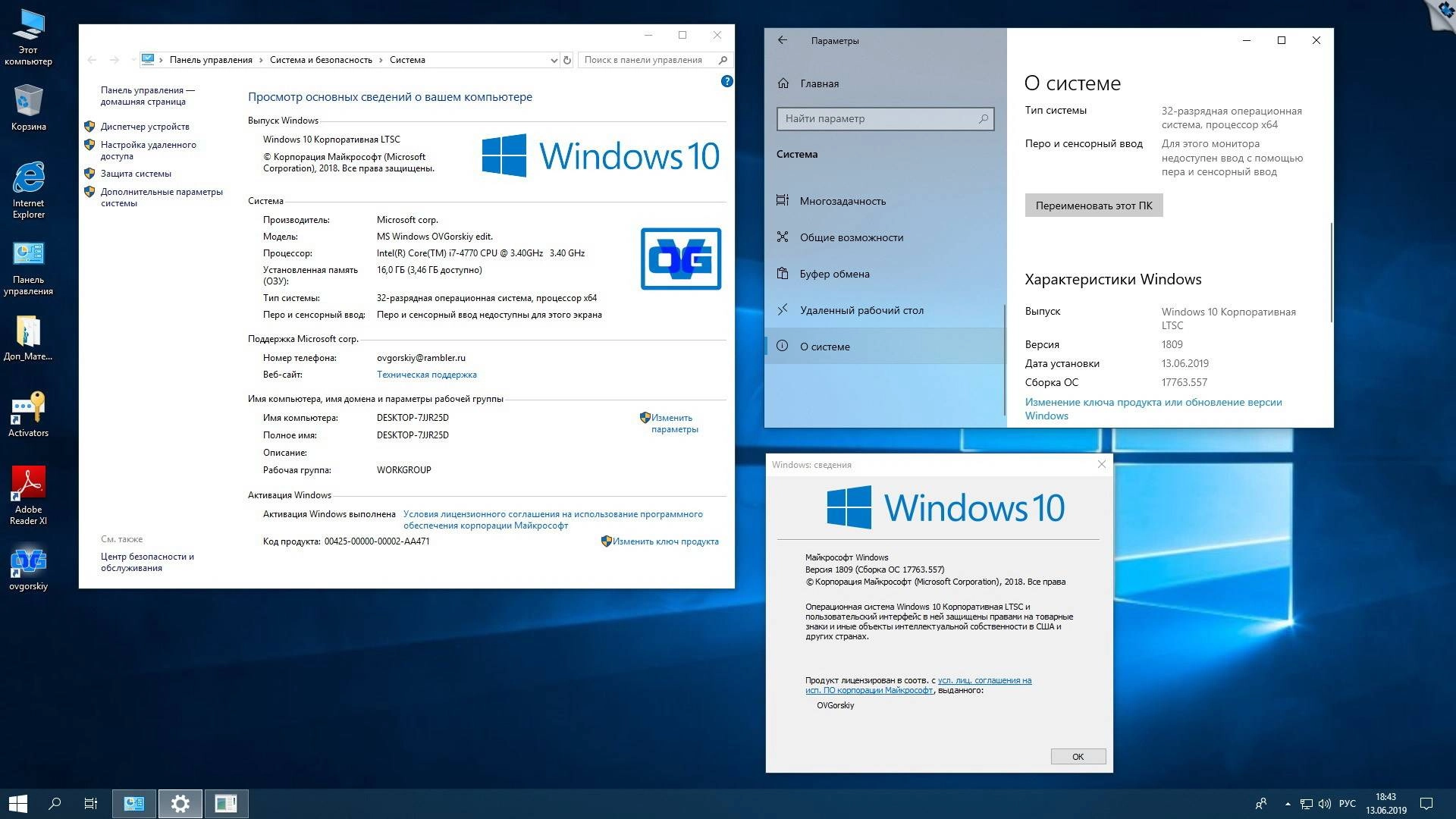Open Центр безопасности и обслуживания link
This screenshot has height=819, width=1456.
[x=147, y=562]
